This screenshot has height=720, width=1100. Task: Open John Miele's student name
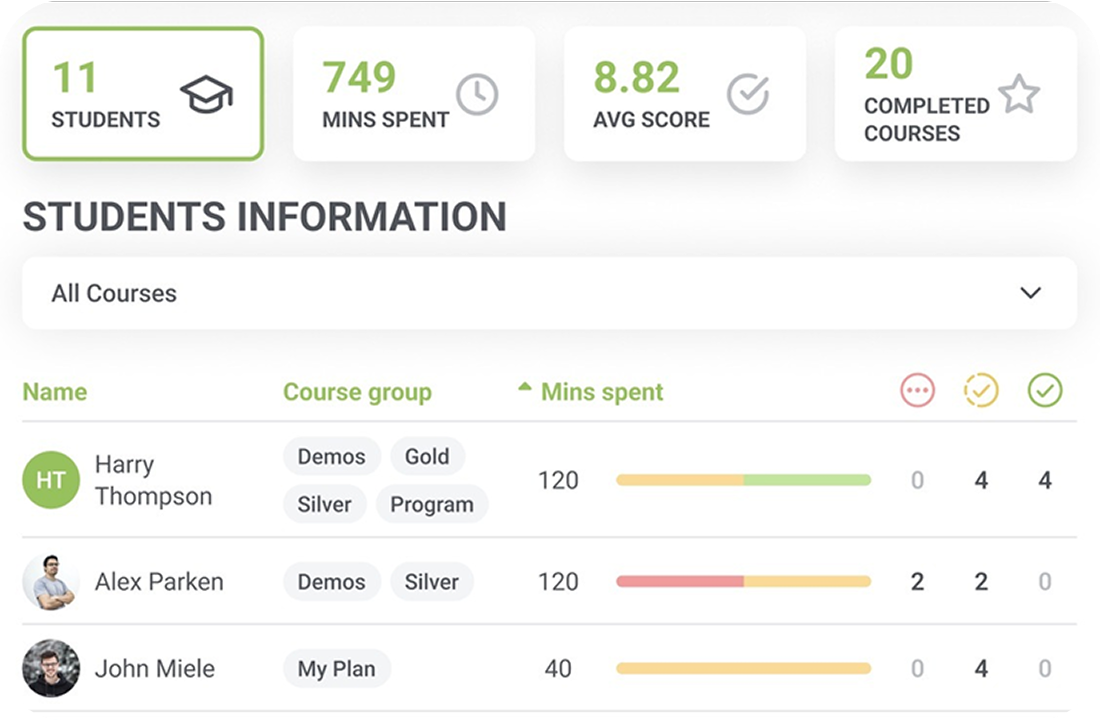(x=155, y=669)
